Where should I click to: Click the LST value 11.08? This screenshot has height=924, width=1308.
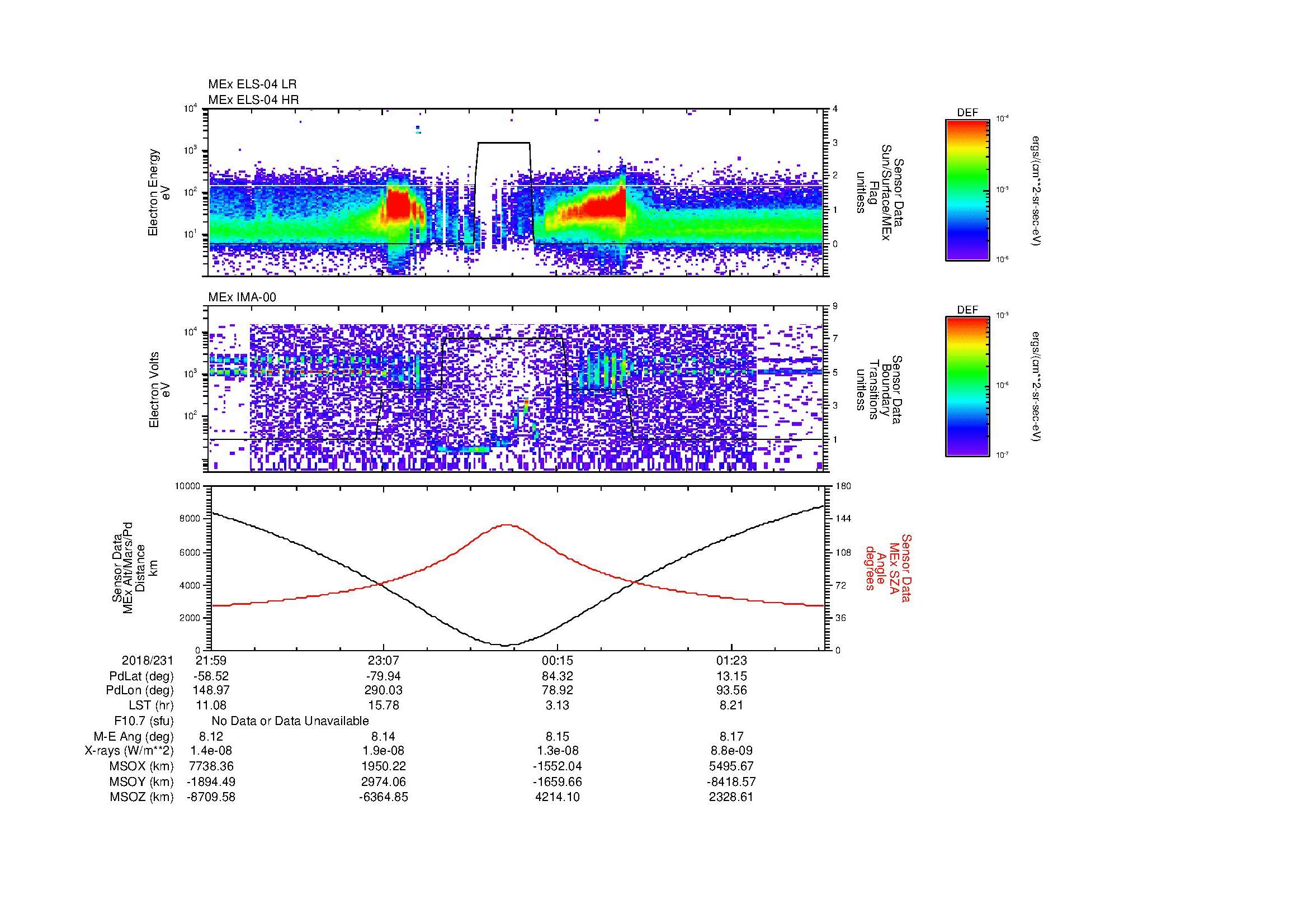coord(211,705)
